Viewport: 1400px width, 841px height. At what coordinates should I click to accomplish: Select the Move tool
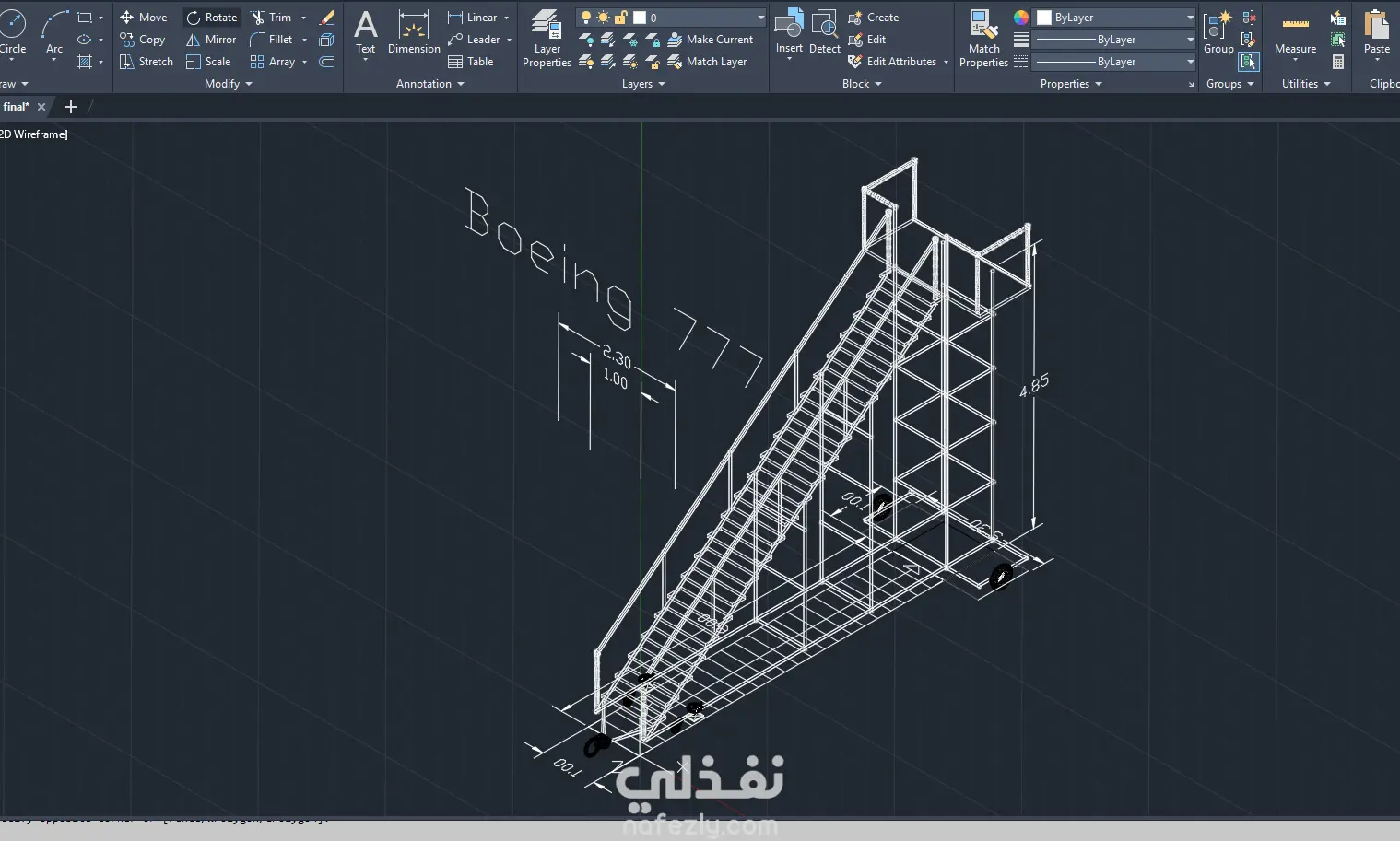(143, 18)
